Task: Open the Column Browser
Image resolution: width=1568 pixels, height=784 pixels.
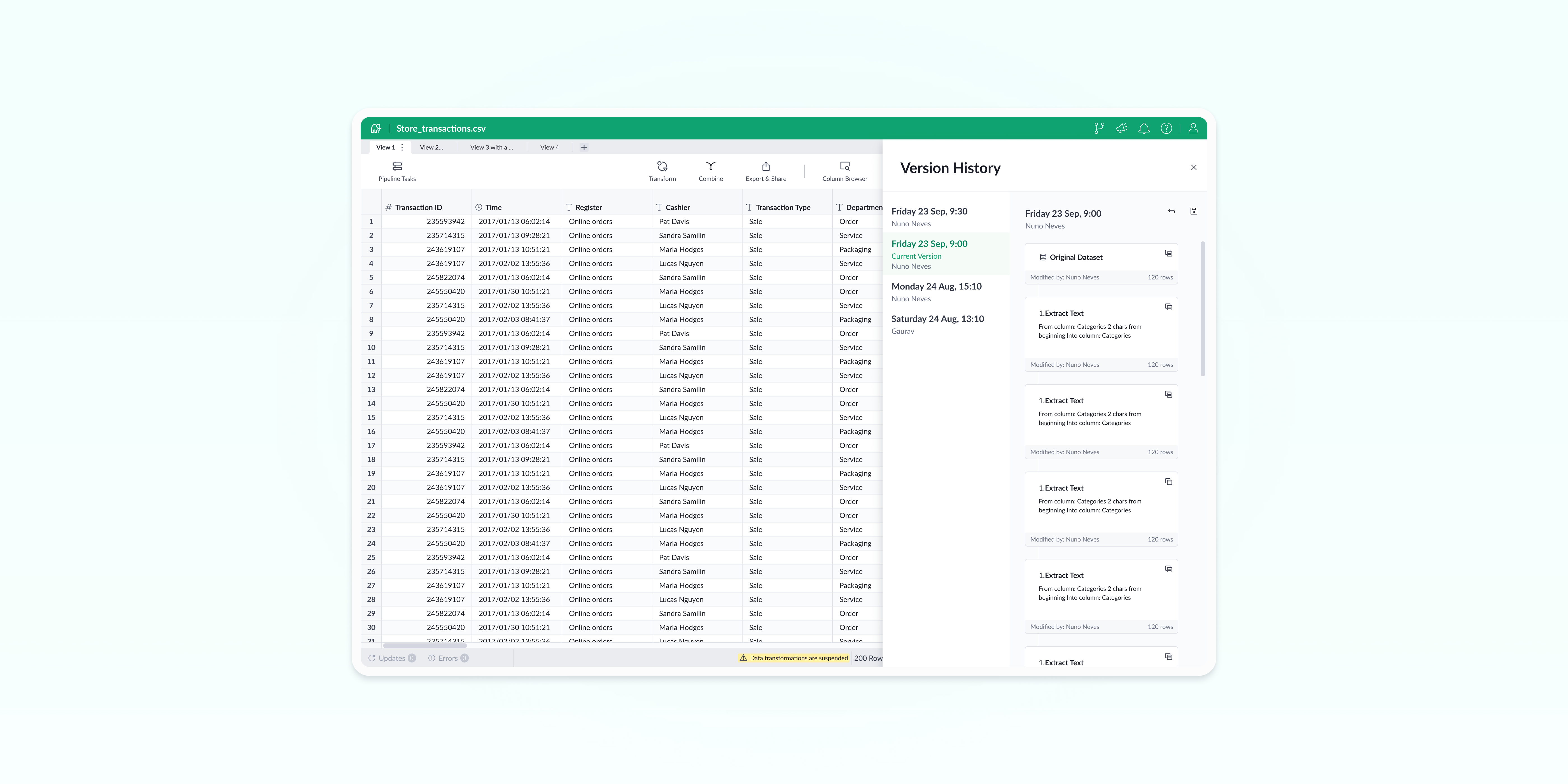Action: click(845, 172)
